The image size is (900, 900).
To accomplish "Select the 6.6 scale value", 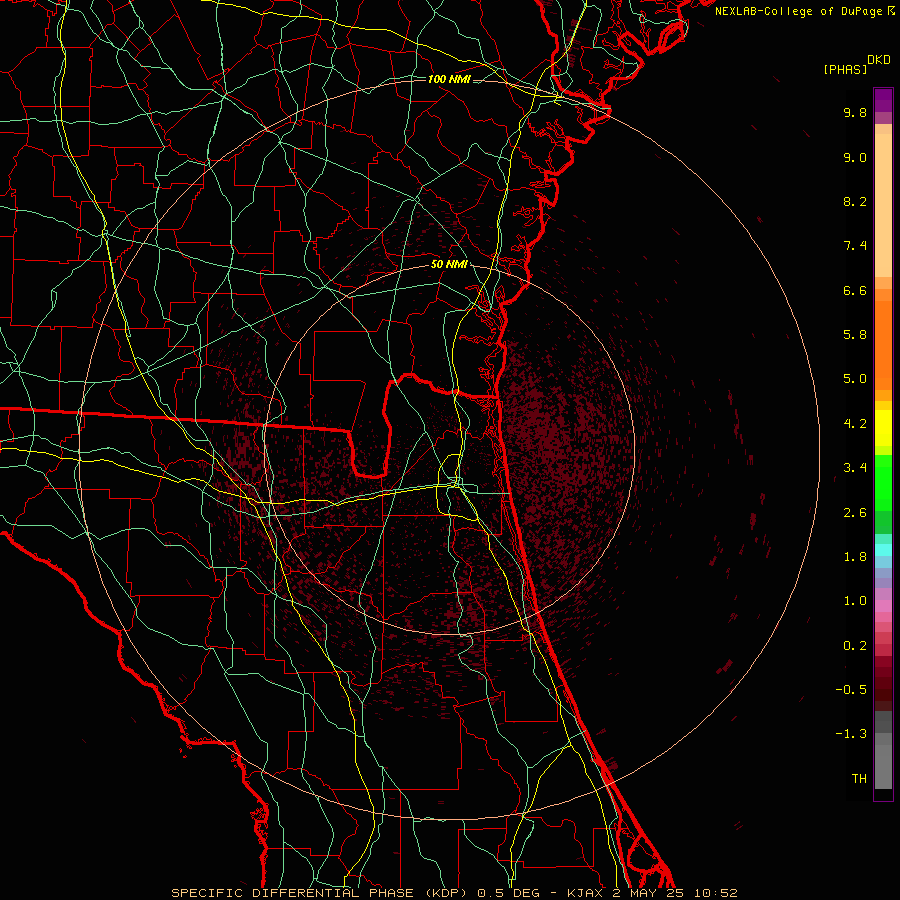I will (855, 290).
